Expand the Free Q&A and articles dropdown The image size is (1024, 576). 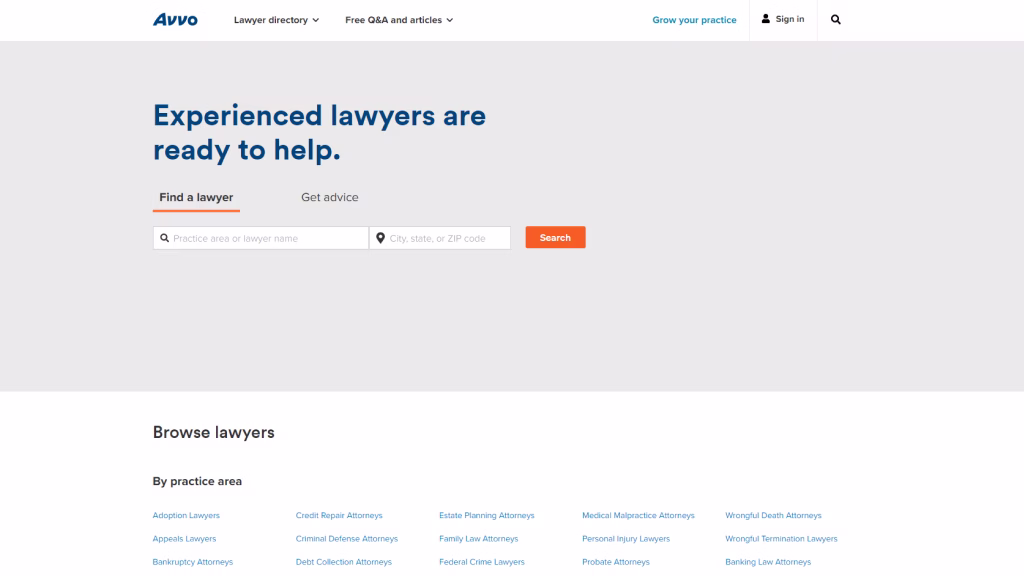pos(399,20)
